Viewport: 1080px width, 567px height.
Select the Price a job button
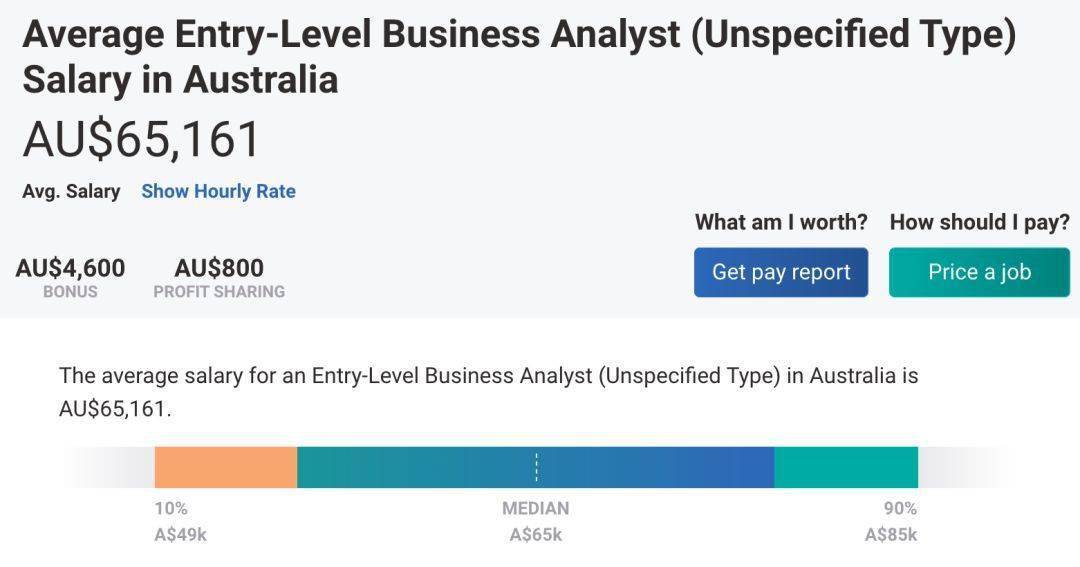click(x=979, y=272)
